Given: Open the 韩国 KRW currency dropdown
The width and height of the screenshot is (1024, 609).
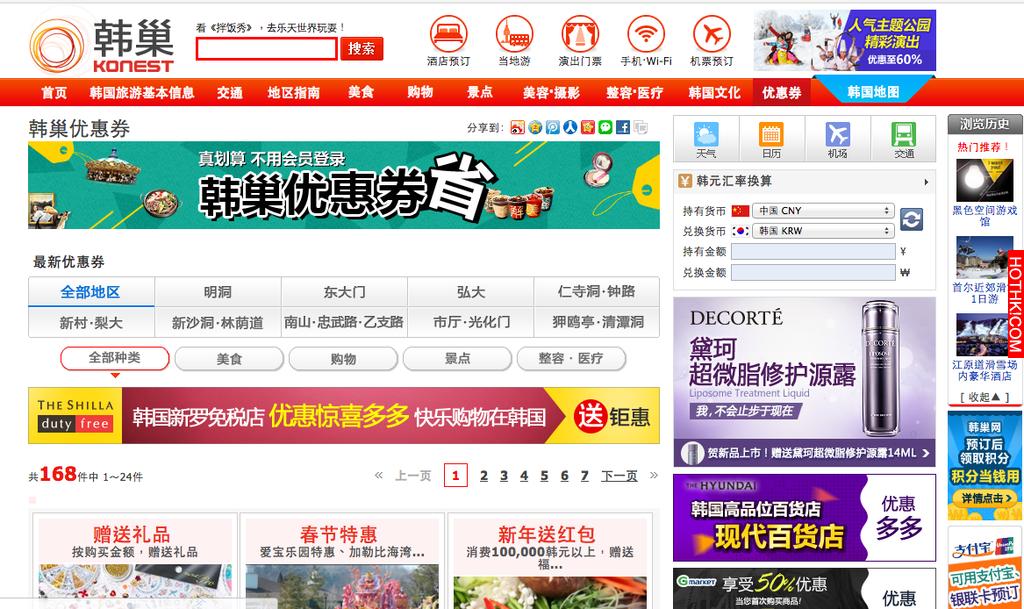Looking at the screenshot, I should click(x=823, y=230).
